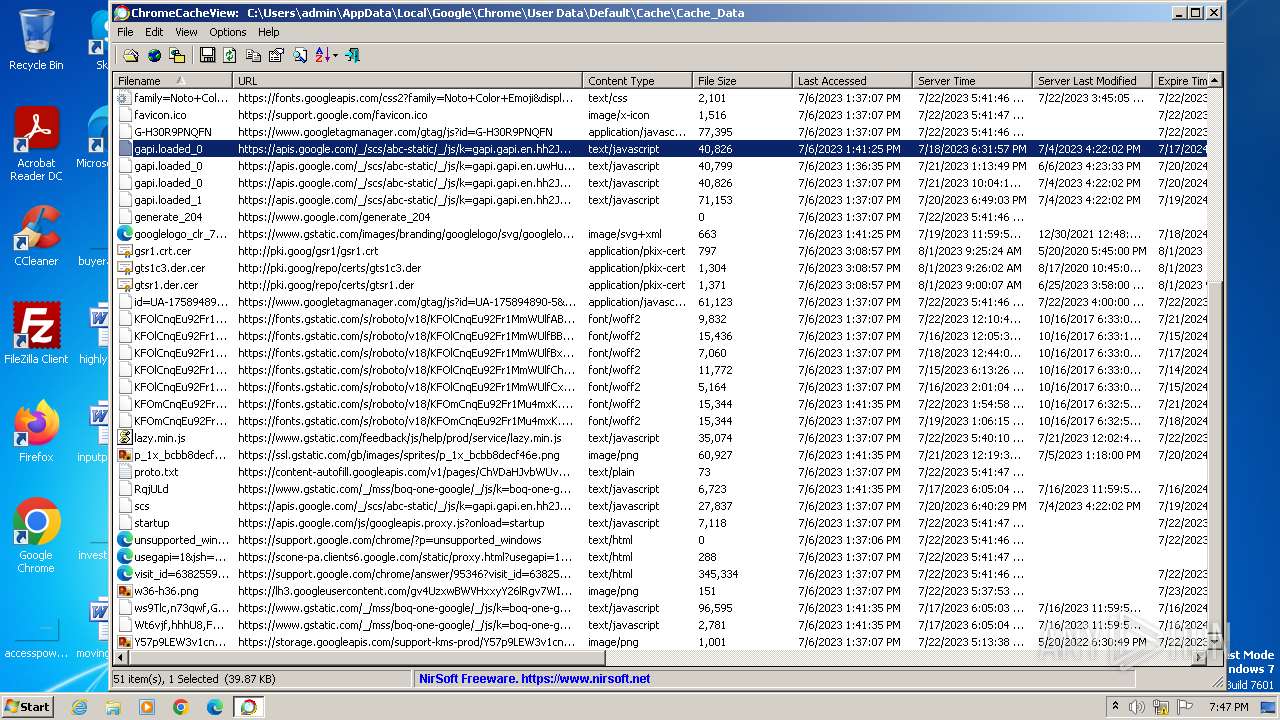Select the RqjULd row

coord(660,489)
